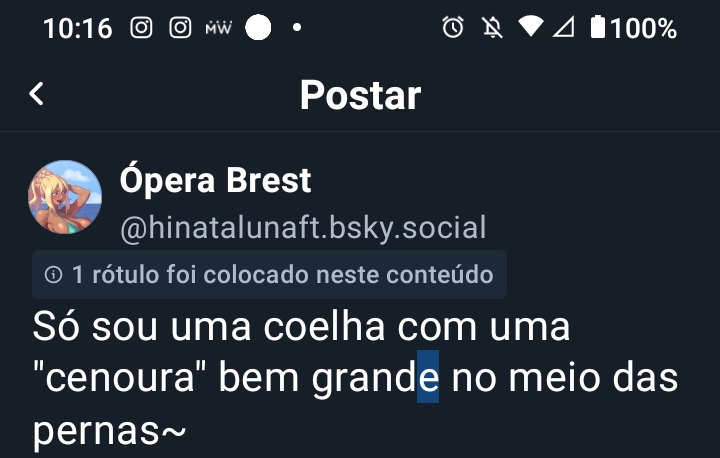Viewport: 720px width, 458px height.
Task: Tap the info icon in the label badge
Action: click(54, 274)
